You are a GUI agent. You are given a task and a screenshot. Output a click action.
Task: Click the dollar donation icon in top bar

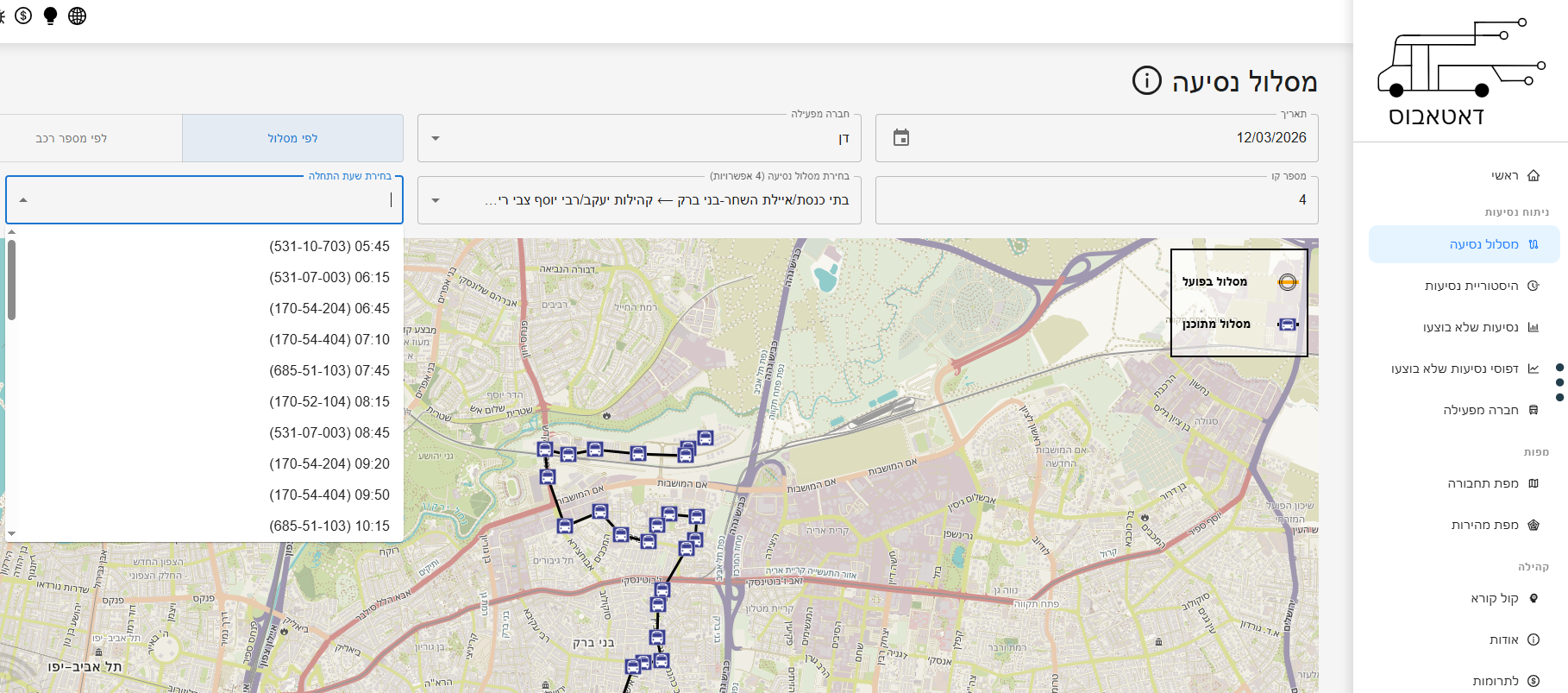[23, 16]
